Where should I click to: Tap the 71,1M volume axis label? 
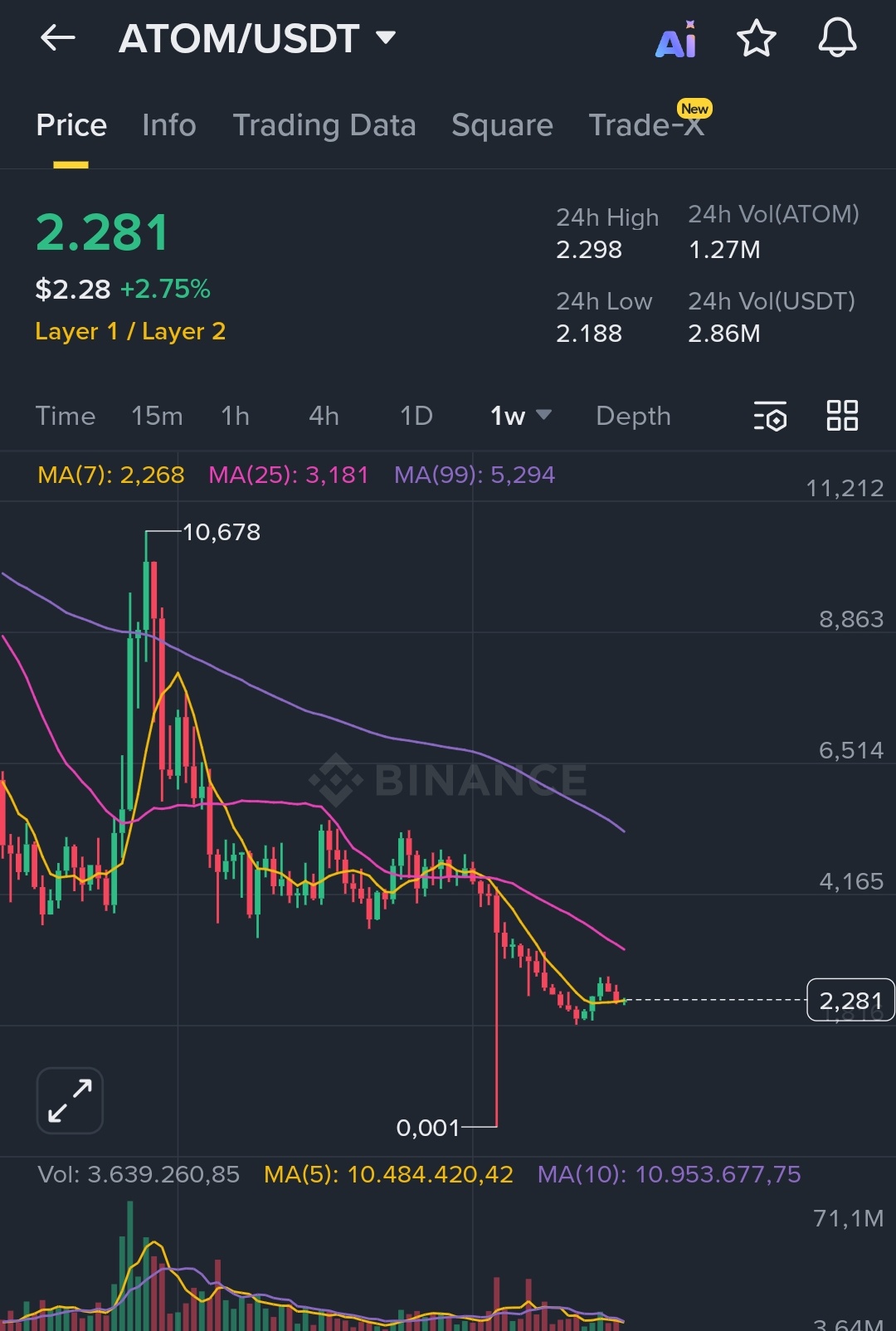pos(848,1218)
